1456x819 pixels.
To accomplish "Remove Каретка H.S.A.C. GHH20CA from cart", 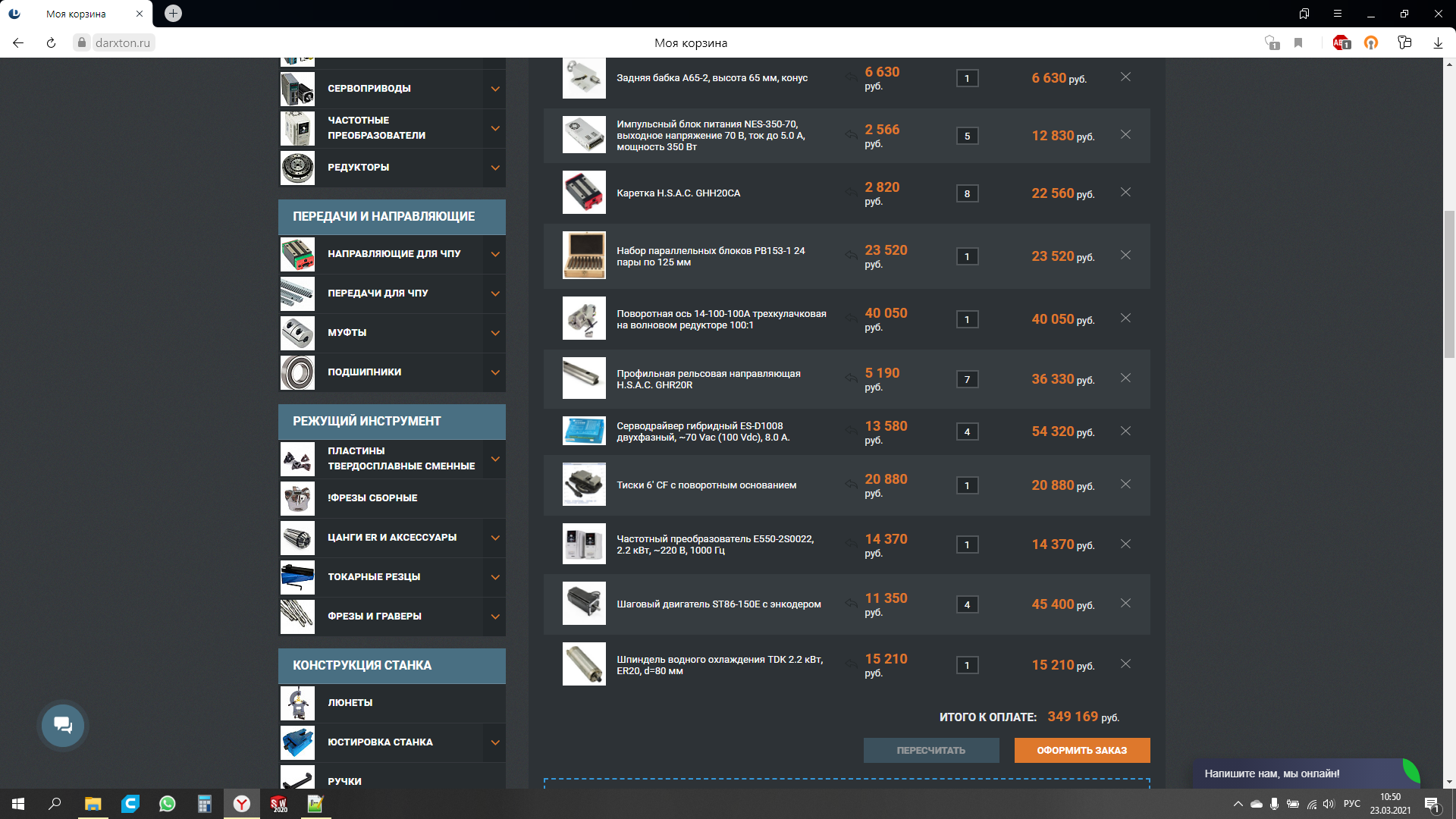I will pos(1125,193).
